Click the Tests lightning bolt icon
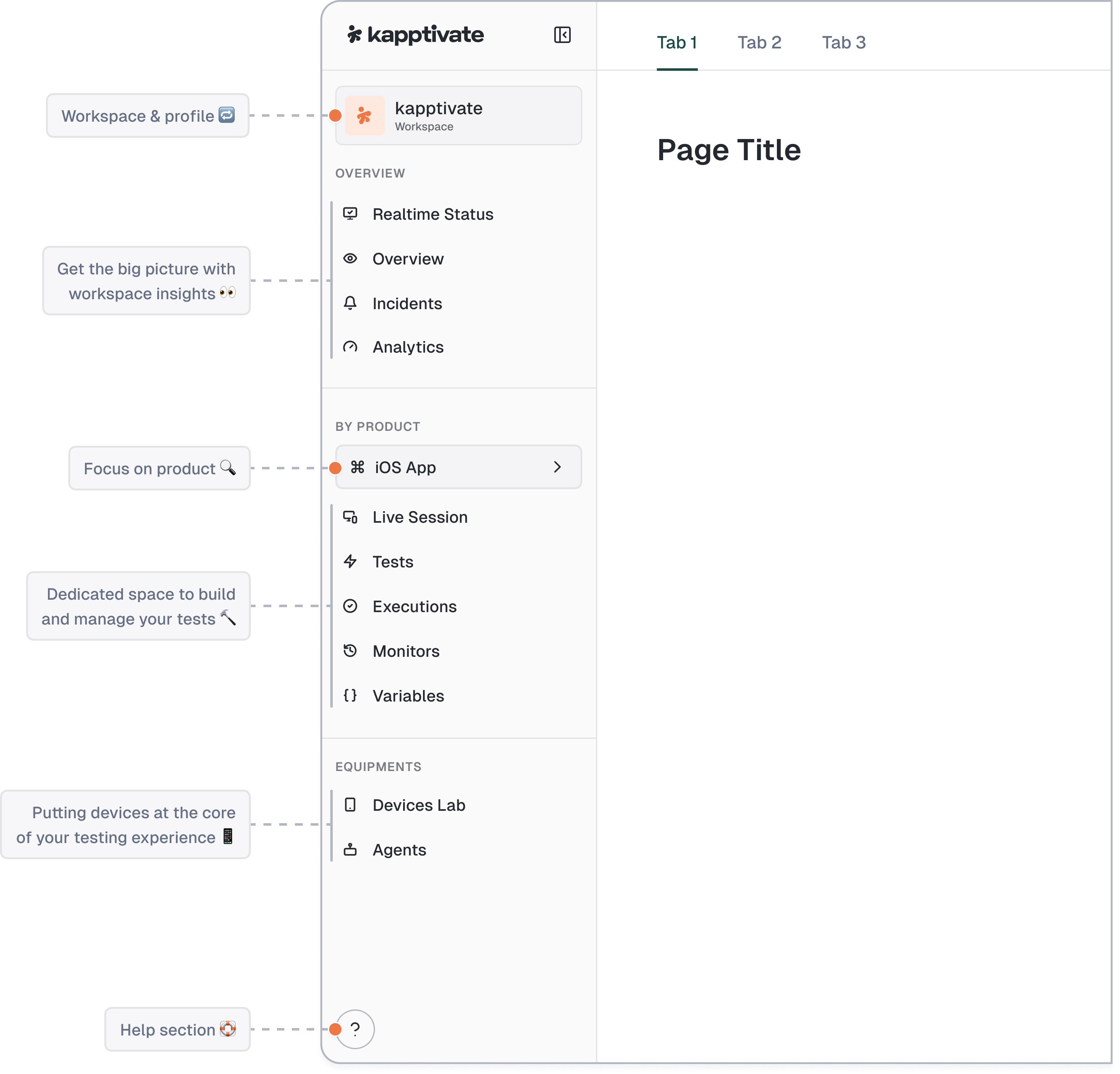Image resolution: width=1120 pixels, height=1074 pixels. pyautogui.click(x=350, y=562)
